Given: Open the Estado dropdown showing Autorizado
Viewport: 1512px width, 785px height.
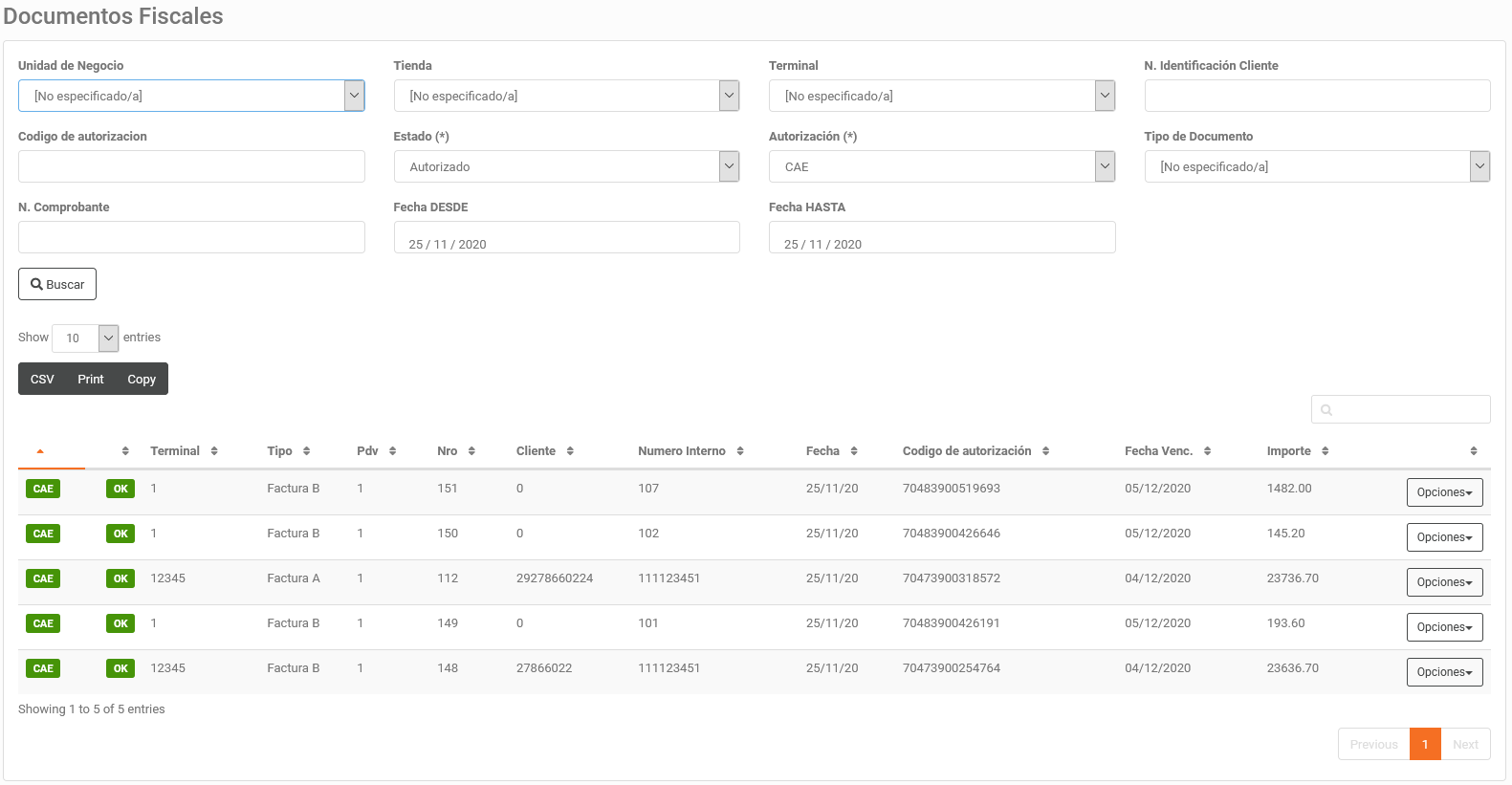Looking at the screenshot, I should coord(566,166).
